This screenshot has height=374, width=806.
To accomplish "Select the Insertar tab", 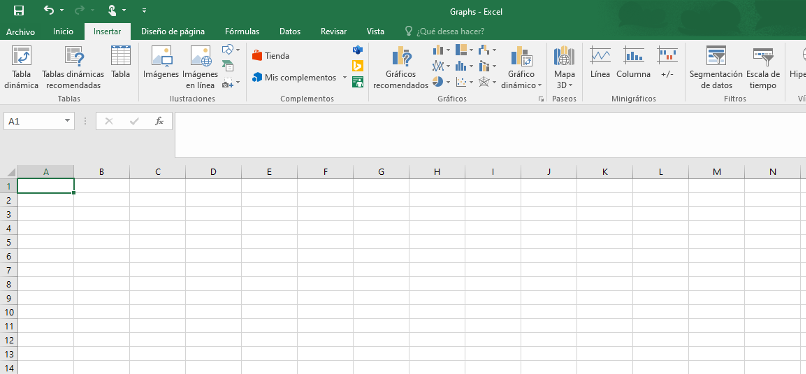I will coord(107,31).
